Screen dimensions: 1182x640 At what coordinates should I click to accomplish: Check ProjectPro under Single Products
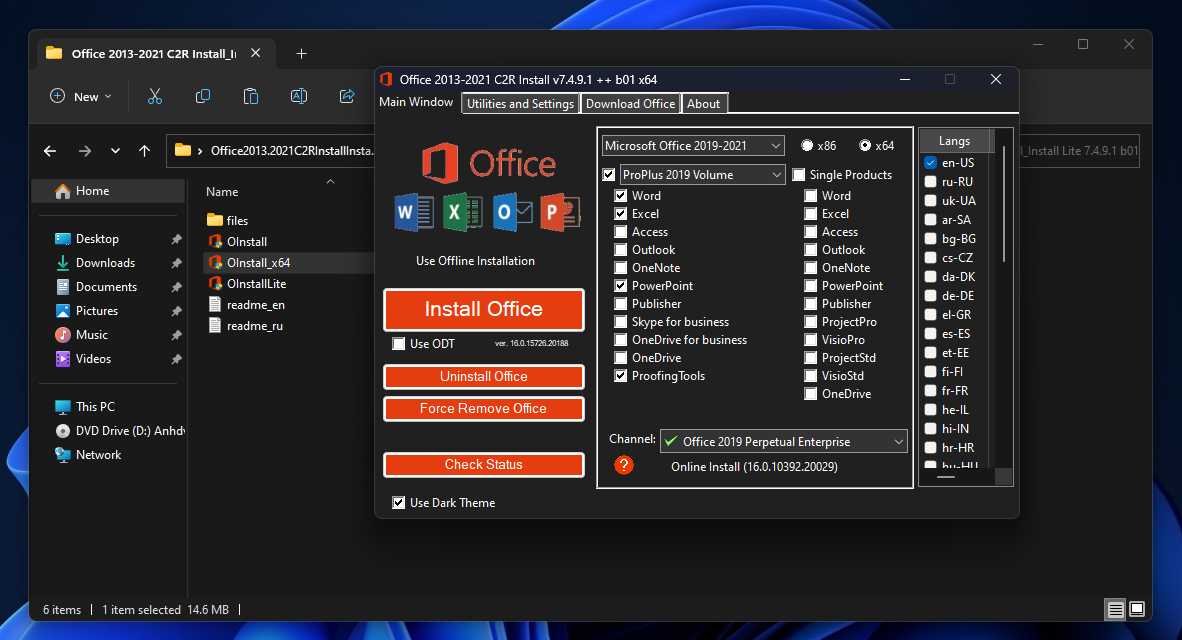810,321
